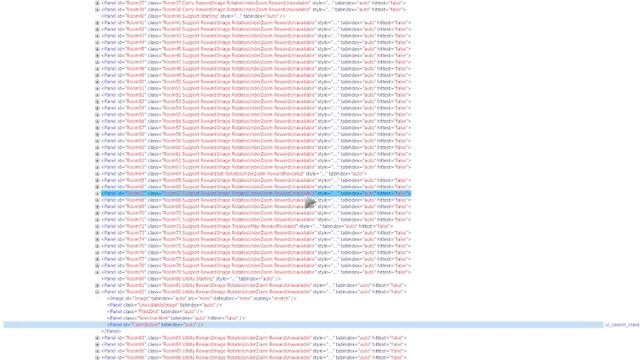
Task: Select the Room77 panel row
Action: (x=256, y=259)
